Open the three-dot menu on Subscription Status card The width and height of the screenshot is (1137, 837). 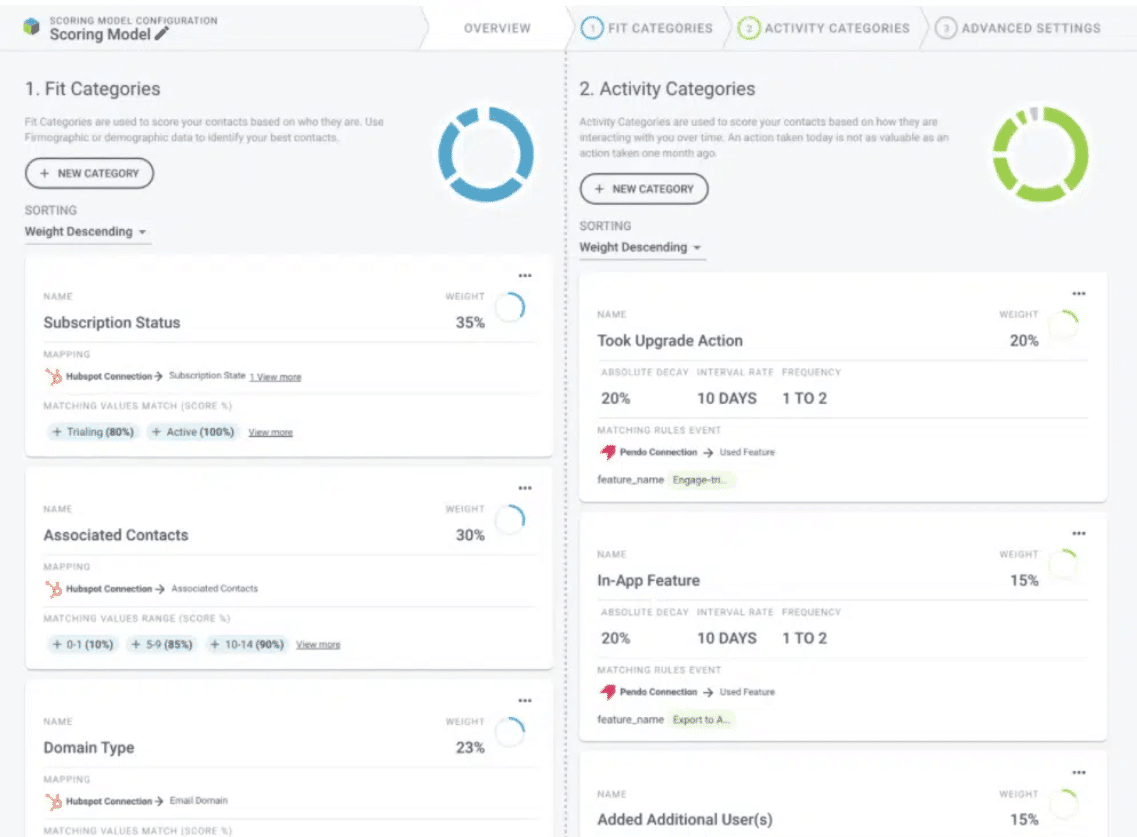tap(525, 275)
